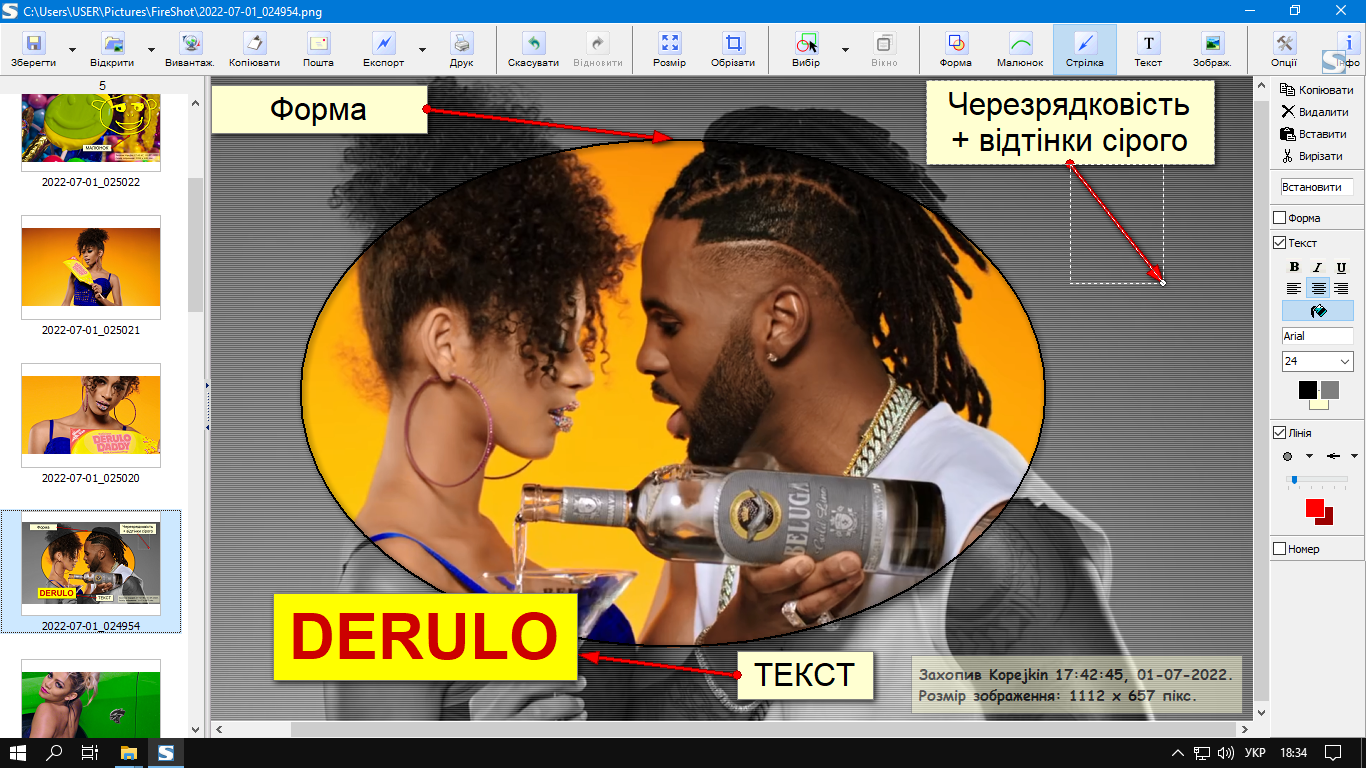
Task: Click the Пошта (Mail) icon
Action: pyautogui.click(x=318, y=49)
